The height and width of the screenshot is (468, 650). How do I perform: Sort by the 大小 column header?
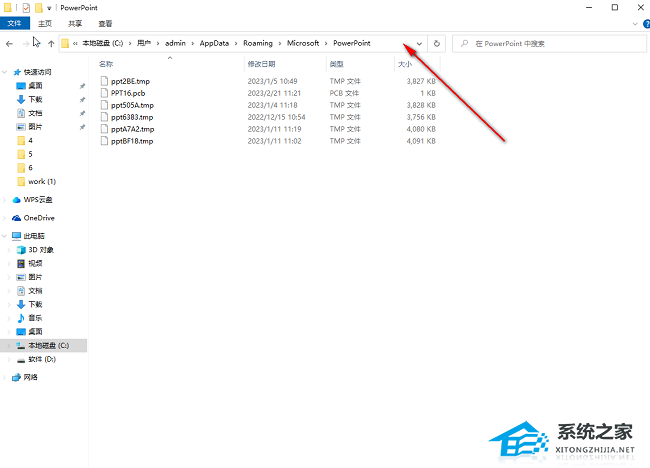pyautogui.click(x=405, y=64)
